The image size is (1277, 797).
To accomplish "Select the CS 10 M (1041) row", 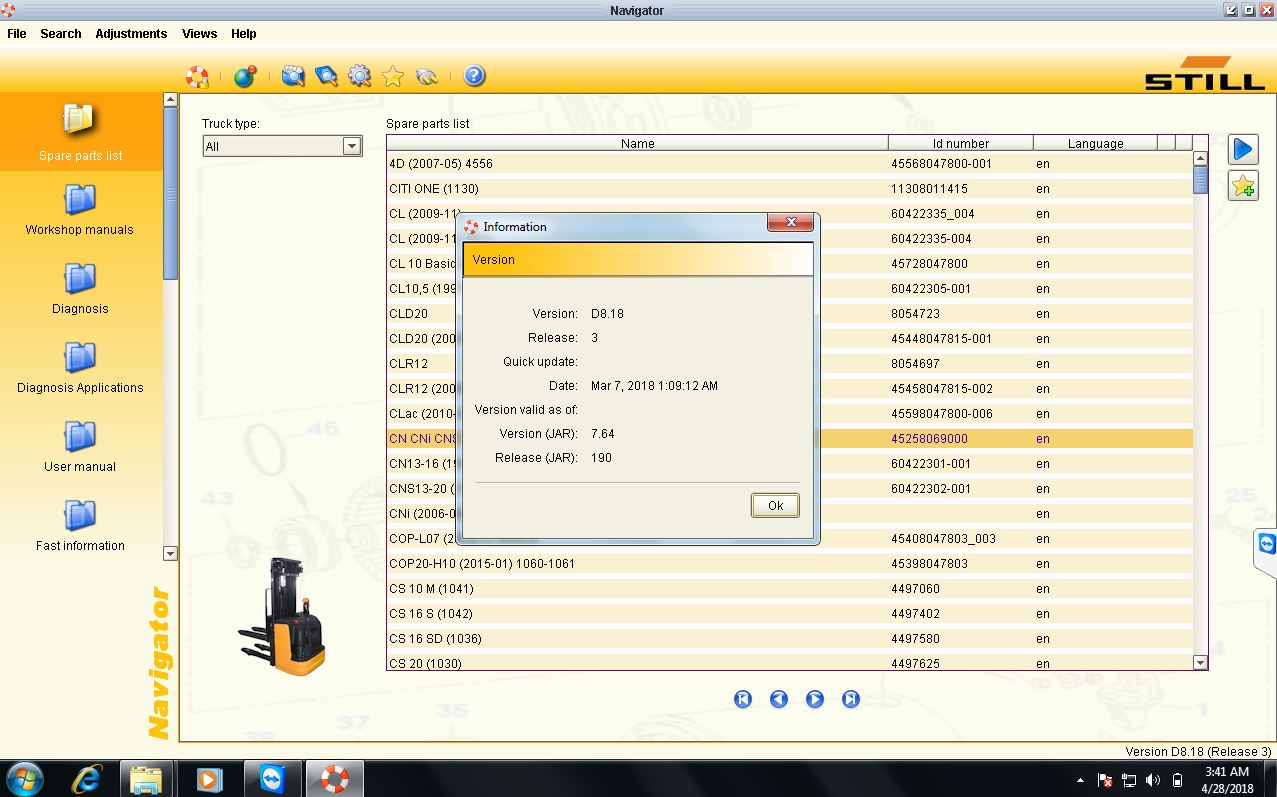I will 790,588.
